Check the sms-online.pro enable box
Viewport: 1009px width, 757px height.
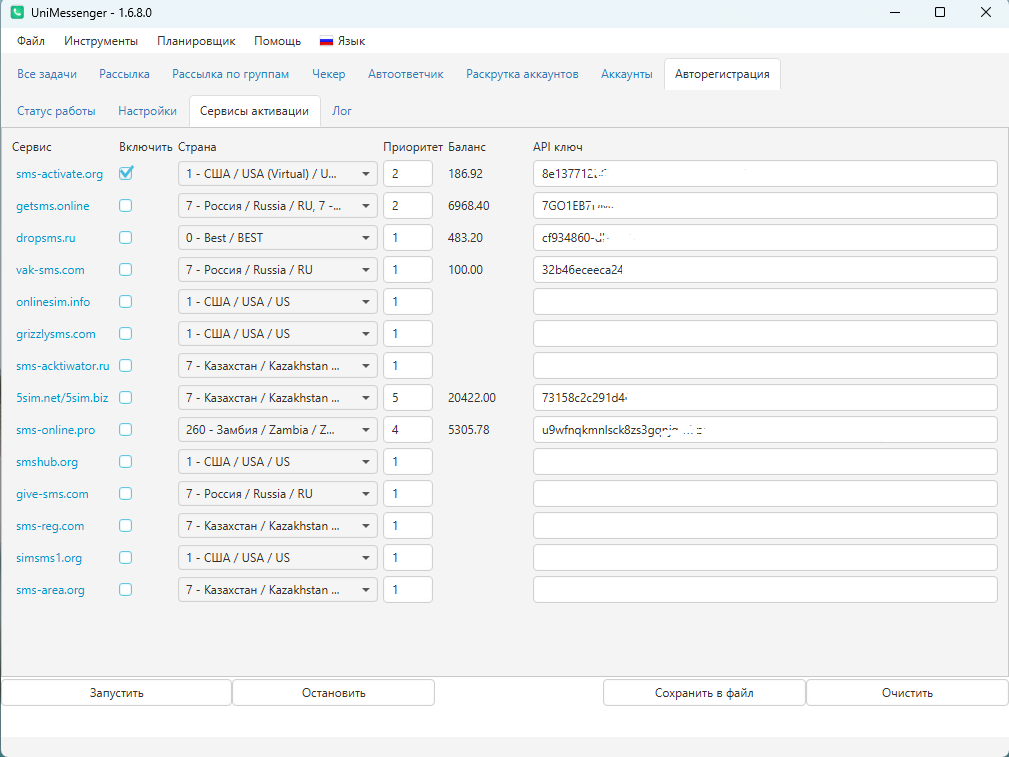(125, 429)
